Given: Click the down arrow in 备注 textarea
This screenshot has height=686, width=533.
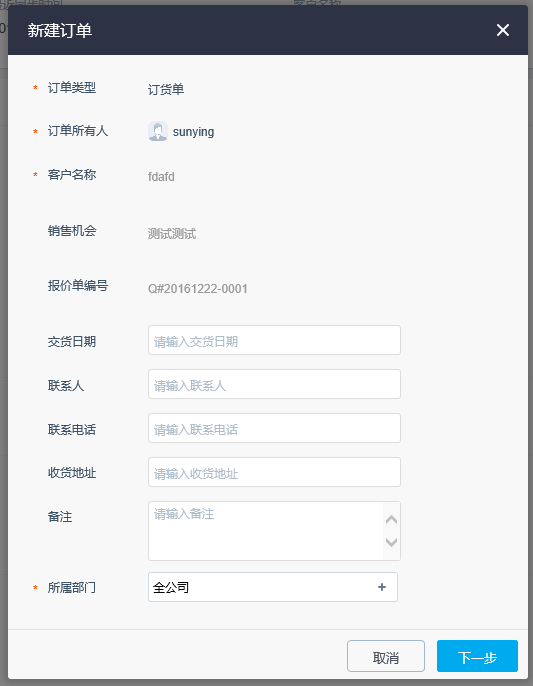Looking at the screenshot, I should click(391, 542).
